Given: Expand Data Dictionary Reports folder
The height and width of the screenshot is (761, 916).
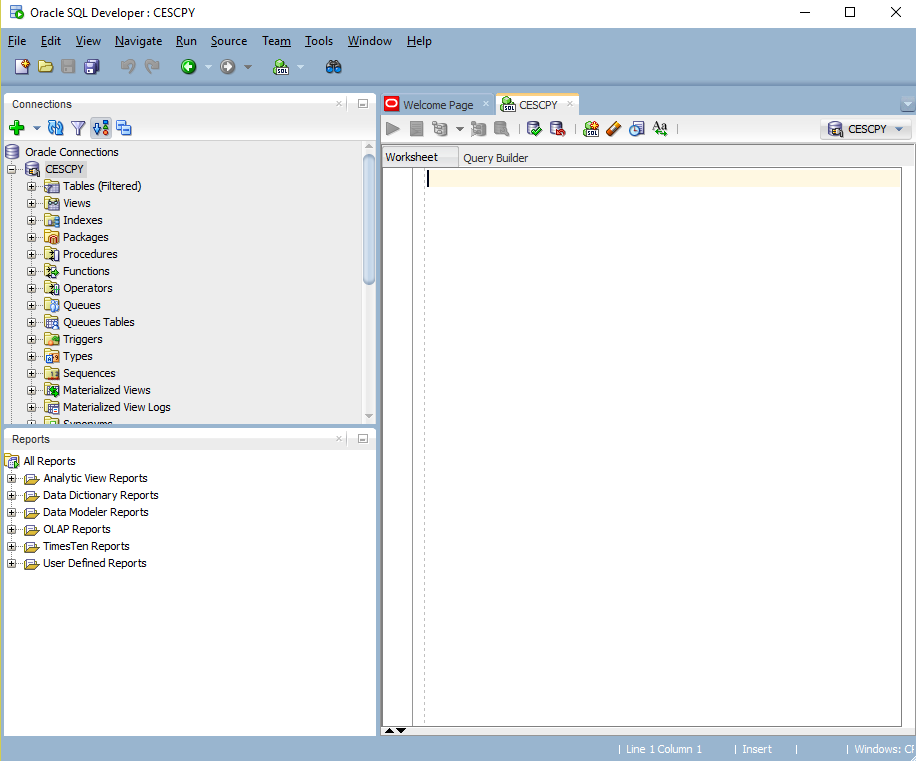Looking at the screenshot, I should (x=11, y=495).
